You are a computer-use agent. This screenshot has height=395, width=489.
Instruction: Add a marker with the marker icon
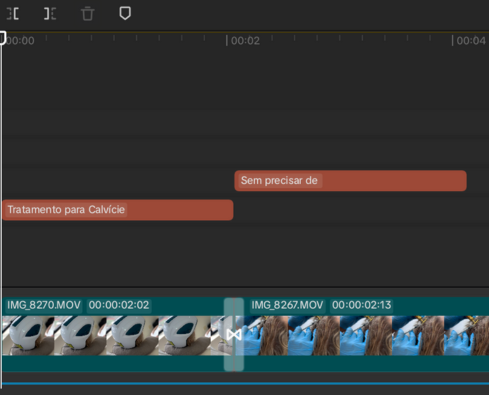(x=125, y=13)
